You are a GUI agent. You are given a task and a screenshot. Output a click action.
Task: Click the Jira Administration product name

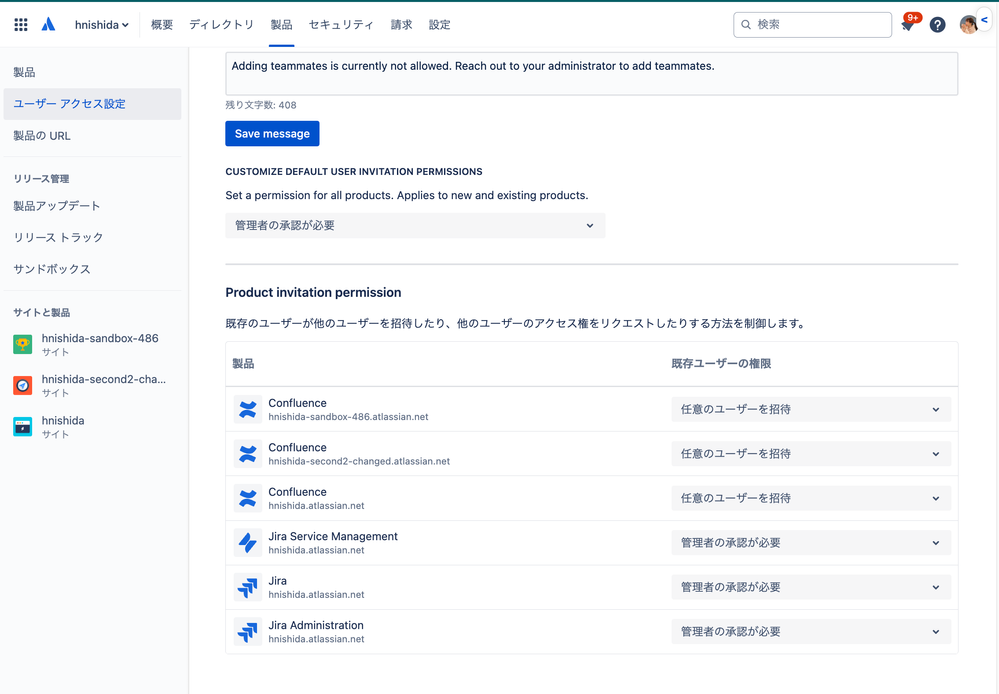pyautogui.click(x=316, y=625)
